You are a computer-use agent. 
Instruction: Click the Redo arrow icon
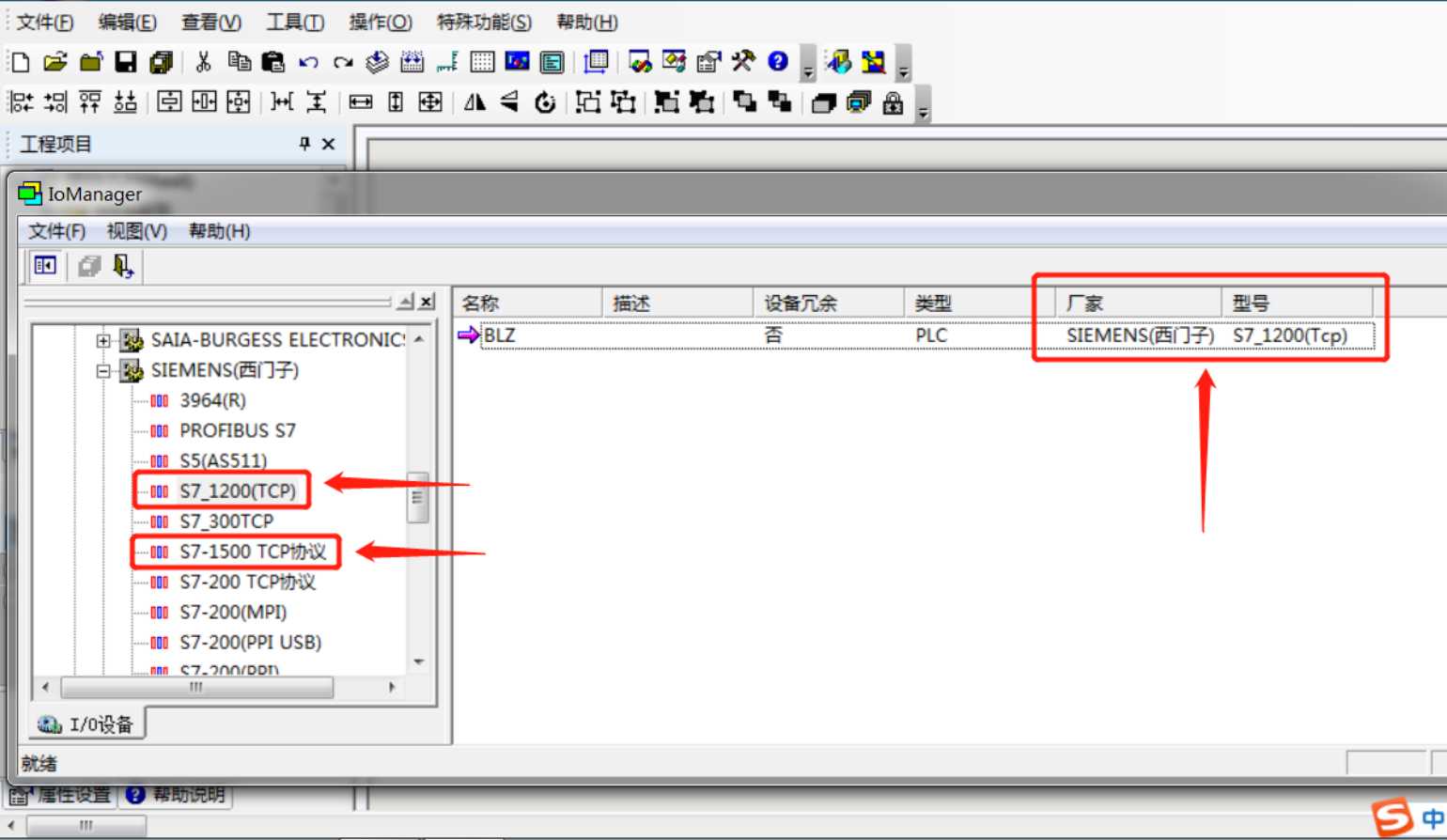click(343, 63)
